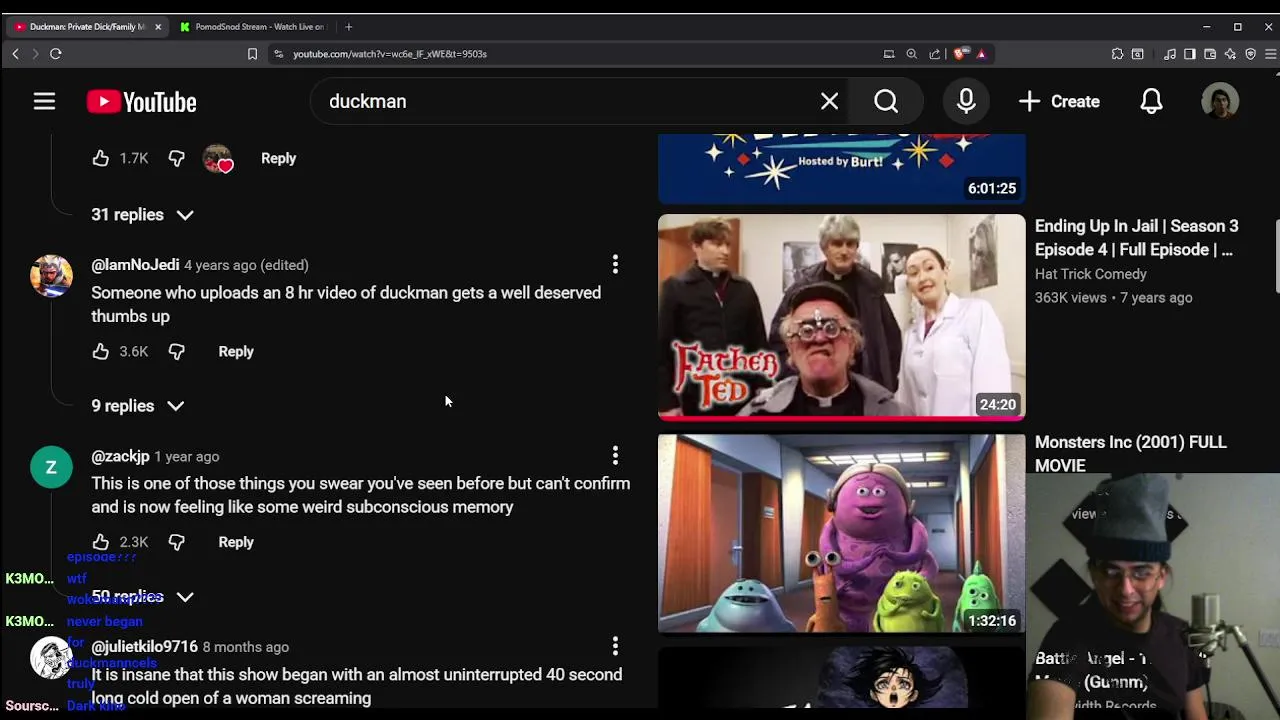The image size is (1280, 720).
Task: Dislike the @IamNoJedi comment
Action: 176,351
